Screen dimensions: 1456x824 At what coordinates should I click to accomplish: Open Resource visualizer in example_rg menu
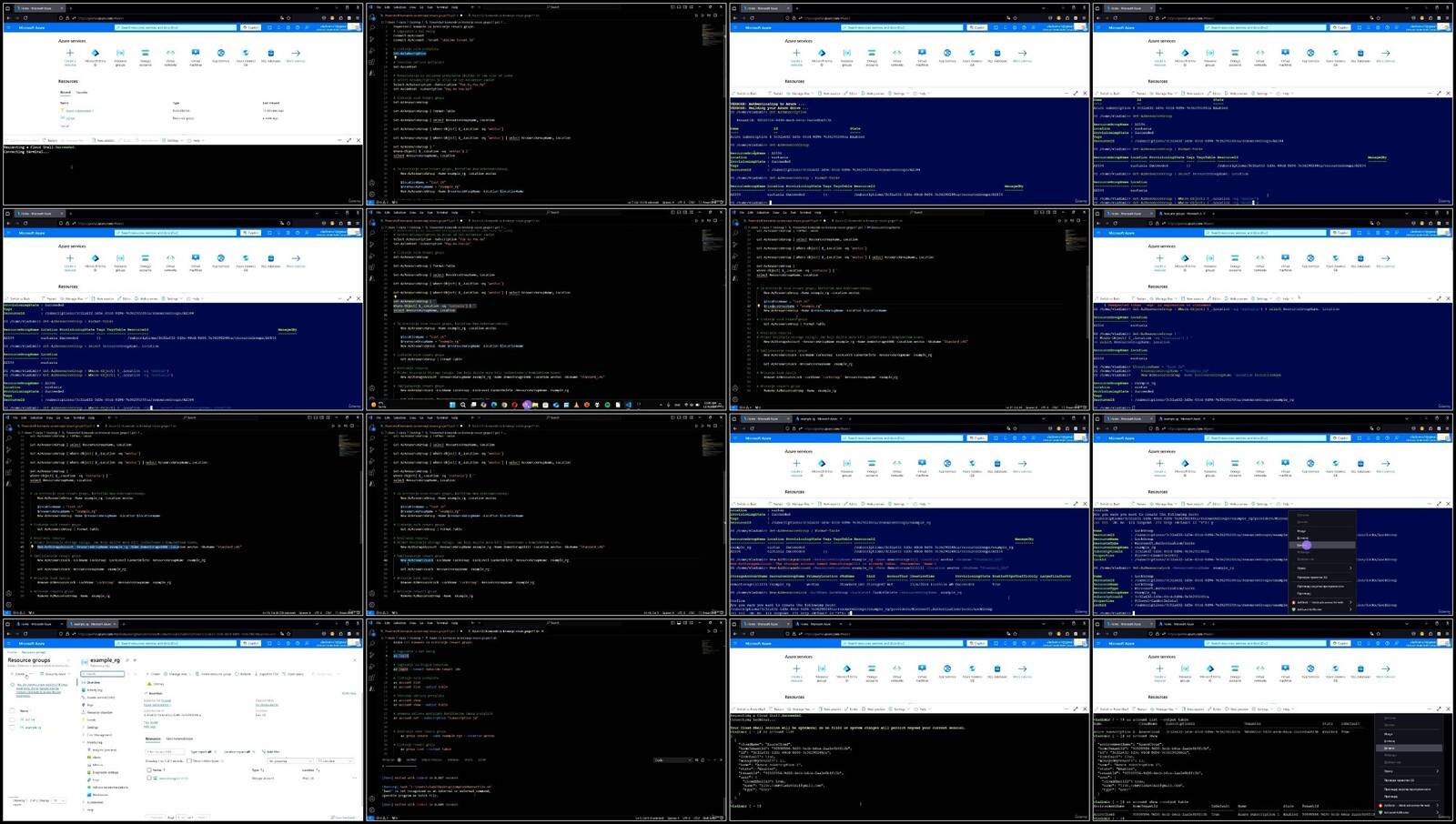pos(97,712)
